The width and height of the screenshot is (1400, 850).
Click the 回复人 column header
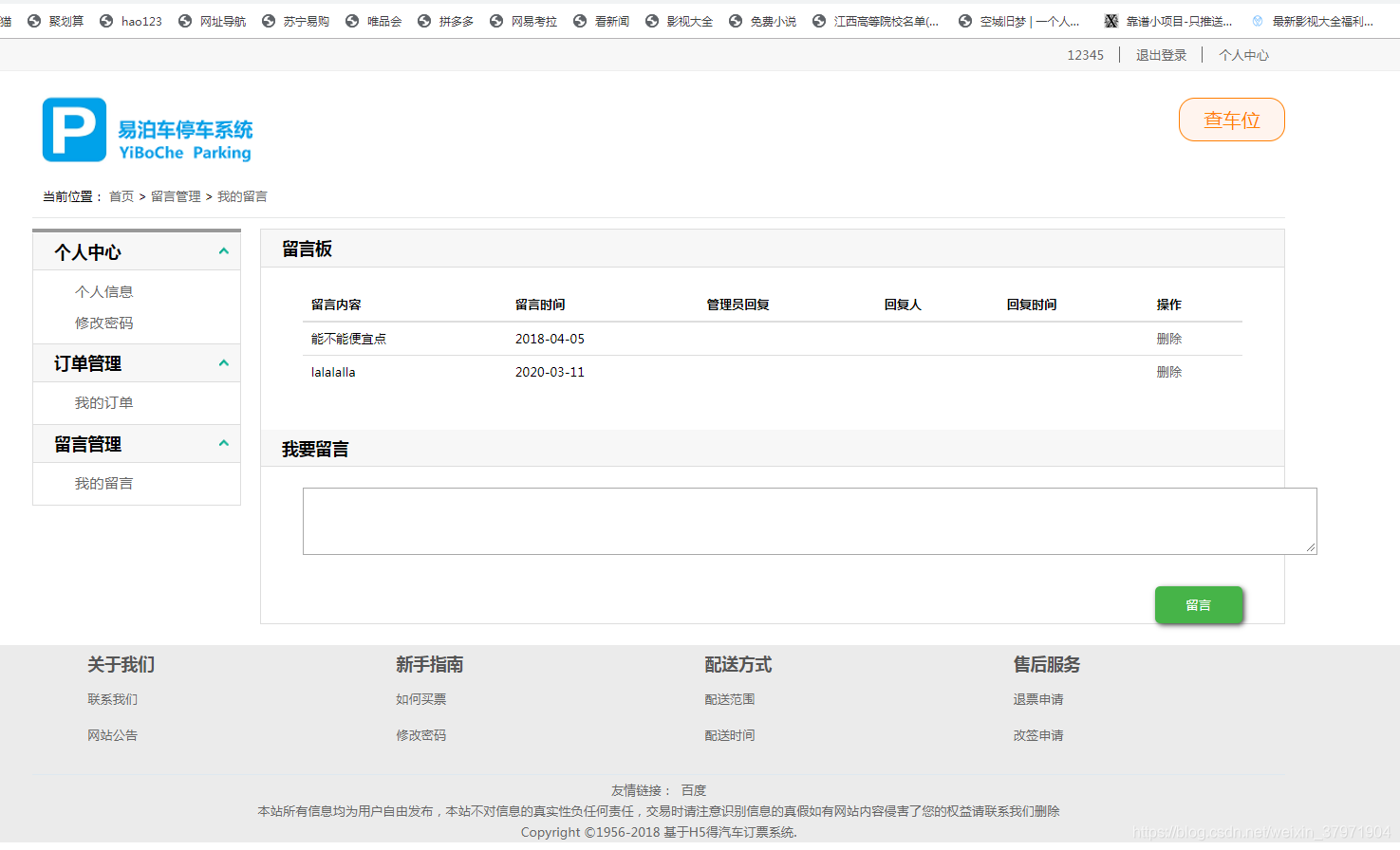coord(903,305)
